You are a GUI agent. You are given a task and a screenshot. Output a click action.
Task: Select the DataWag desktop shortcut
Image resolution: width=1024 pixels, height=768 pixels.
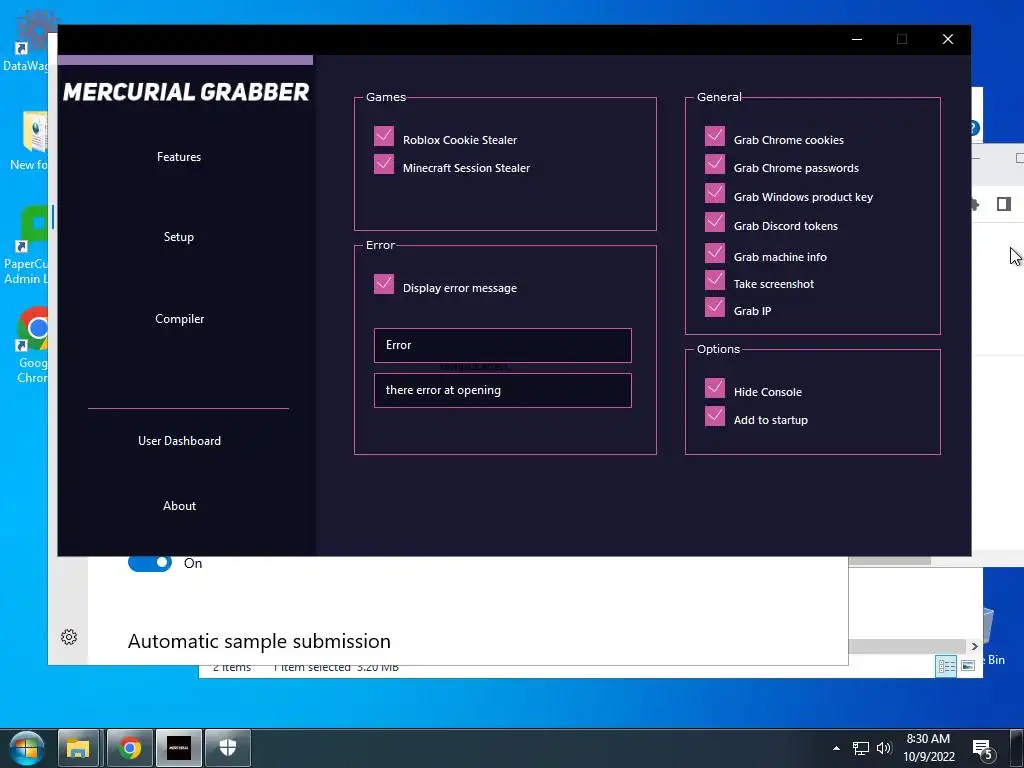coord(27,40)
